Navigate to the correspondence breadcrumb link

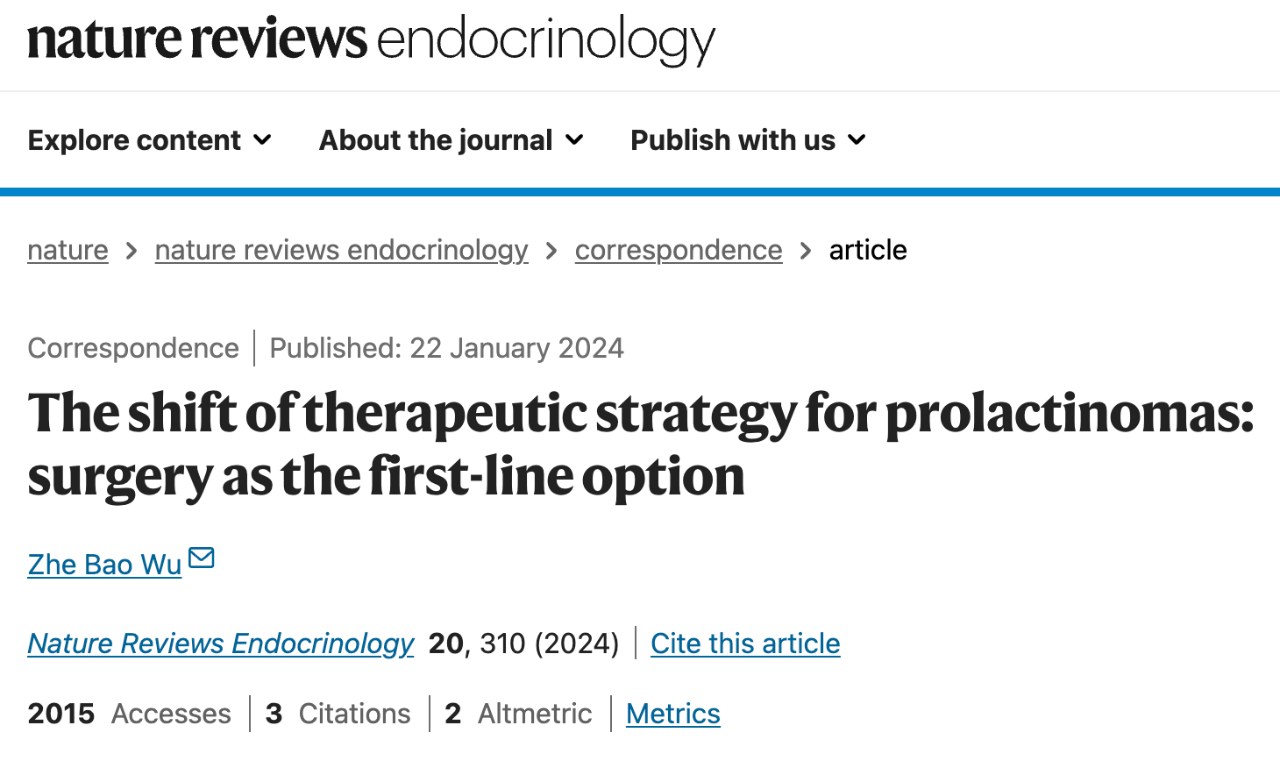[678, 249]
